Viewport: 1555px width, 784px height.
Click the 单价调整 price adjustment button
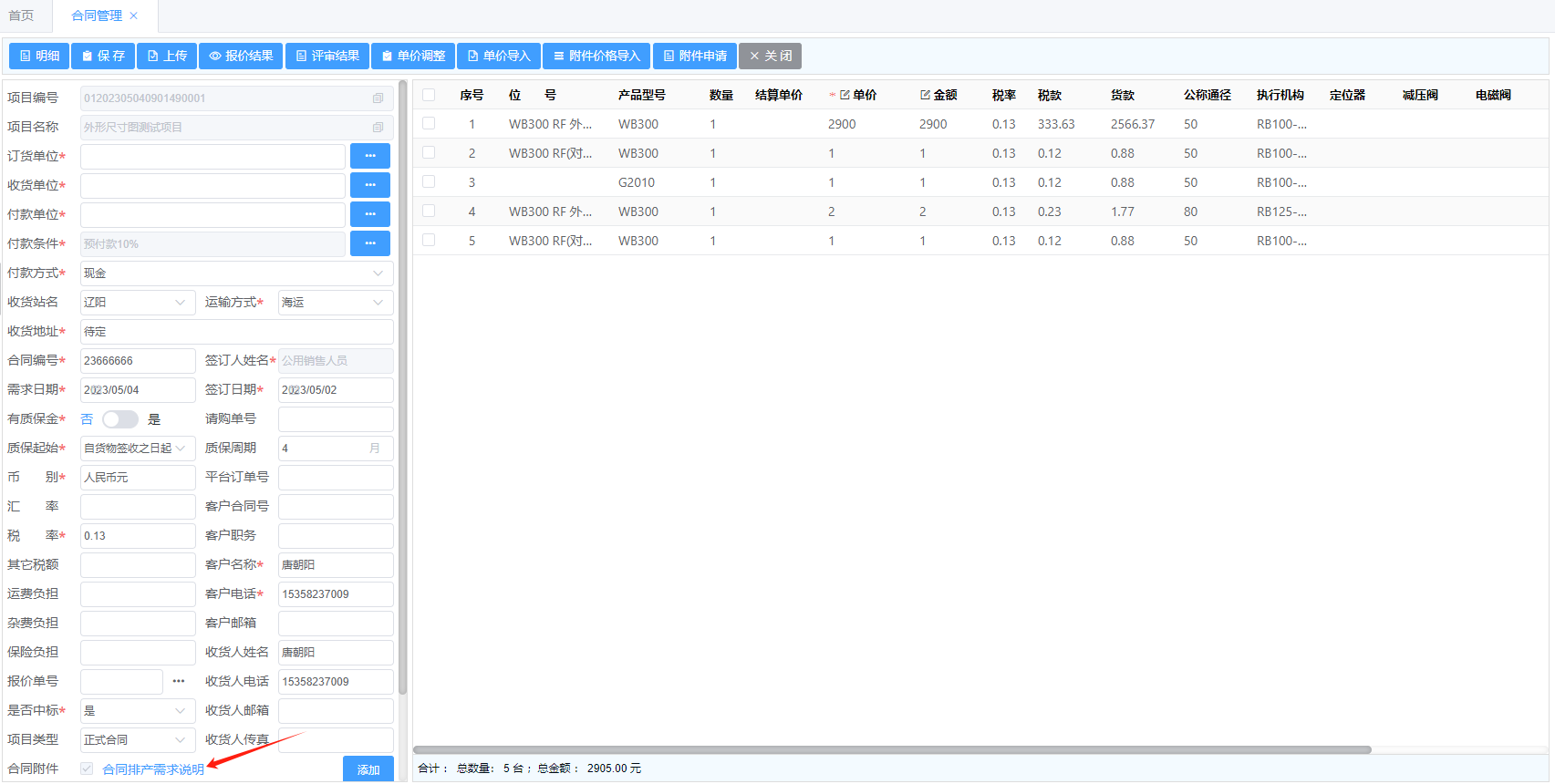click(x=413, y=57)
